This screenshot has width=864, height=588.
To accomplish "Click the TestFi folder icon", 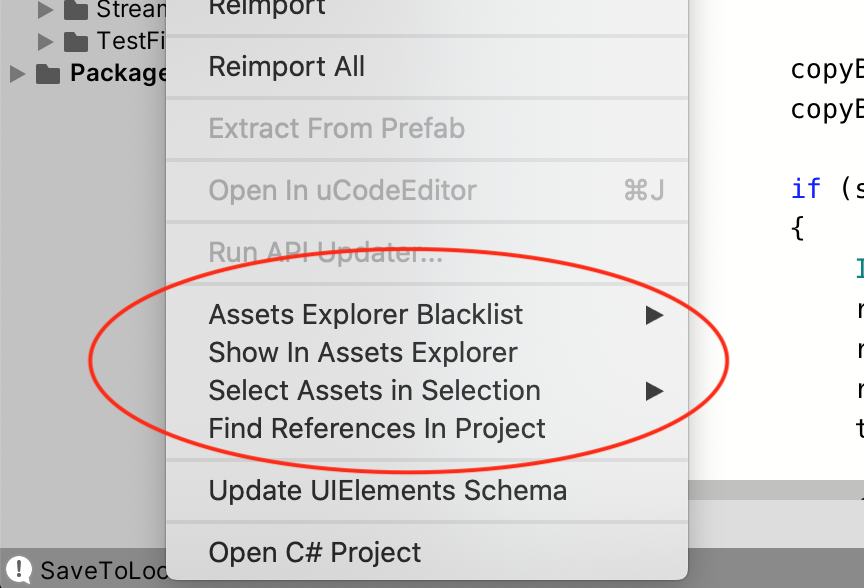I will (75, 41).
